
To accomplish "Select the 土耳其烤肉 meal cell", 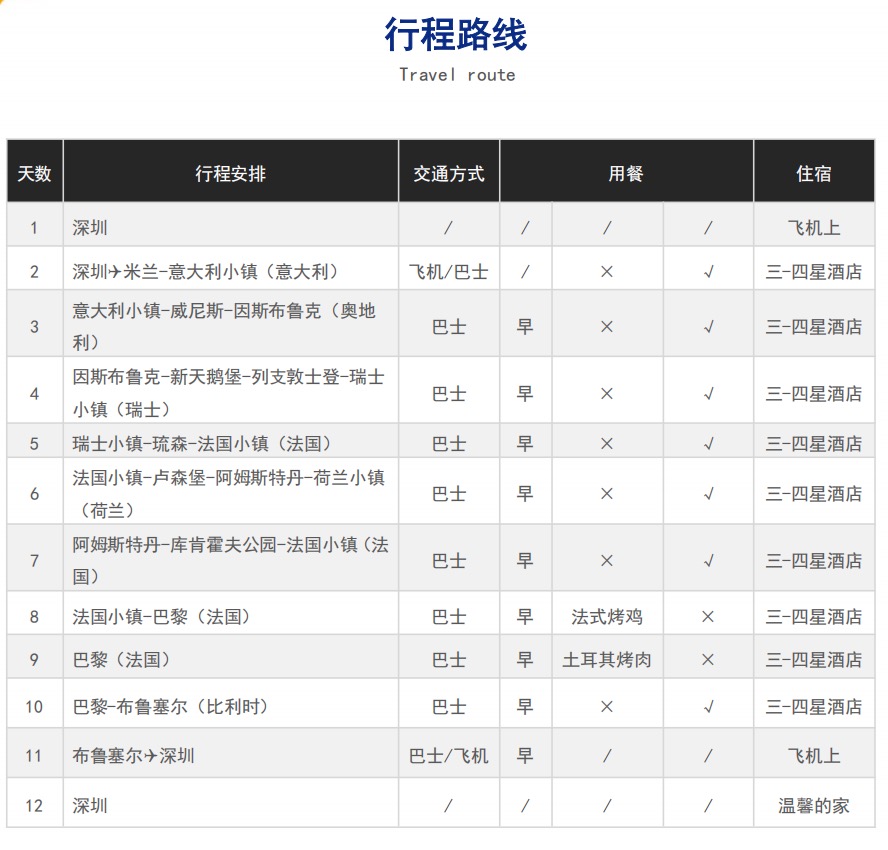I will (607, 660).
